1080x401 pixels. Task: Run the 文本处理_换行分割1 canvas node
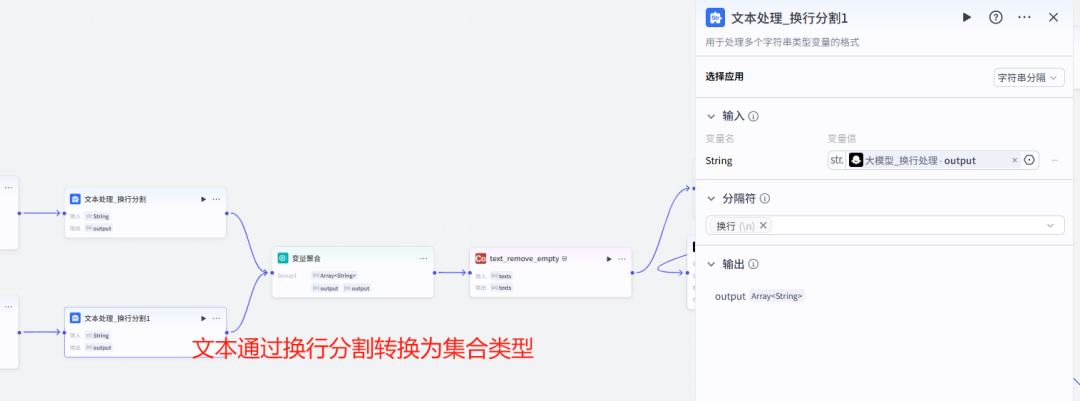203,318
